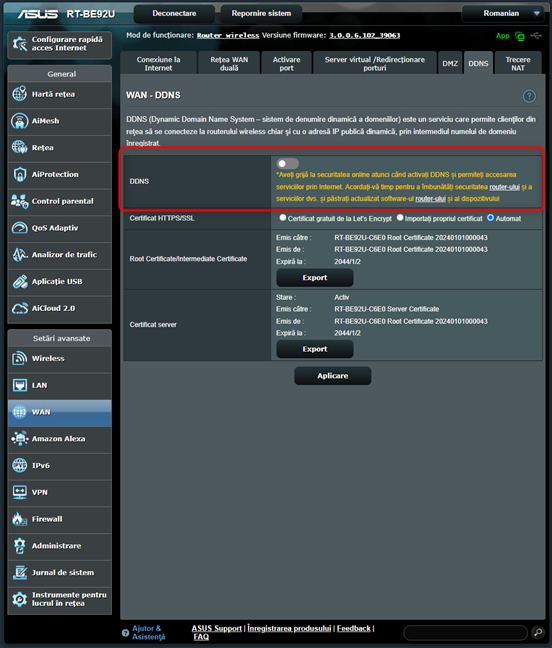Choose import your own certificate radio button
Screen dimensions: 552x648
[x=400, y=217]
